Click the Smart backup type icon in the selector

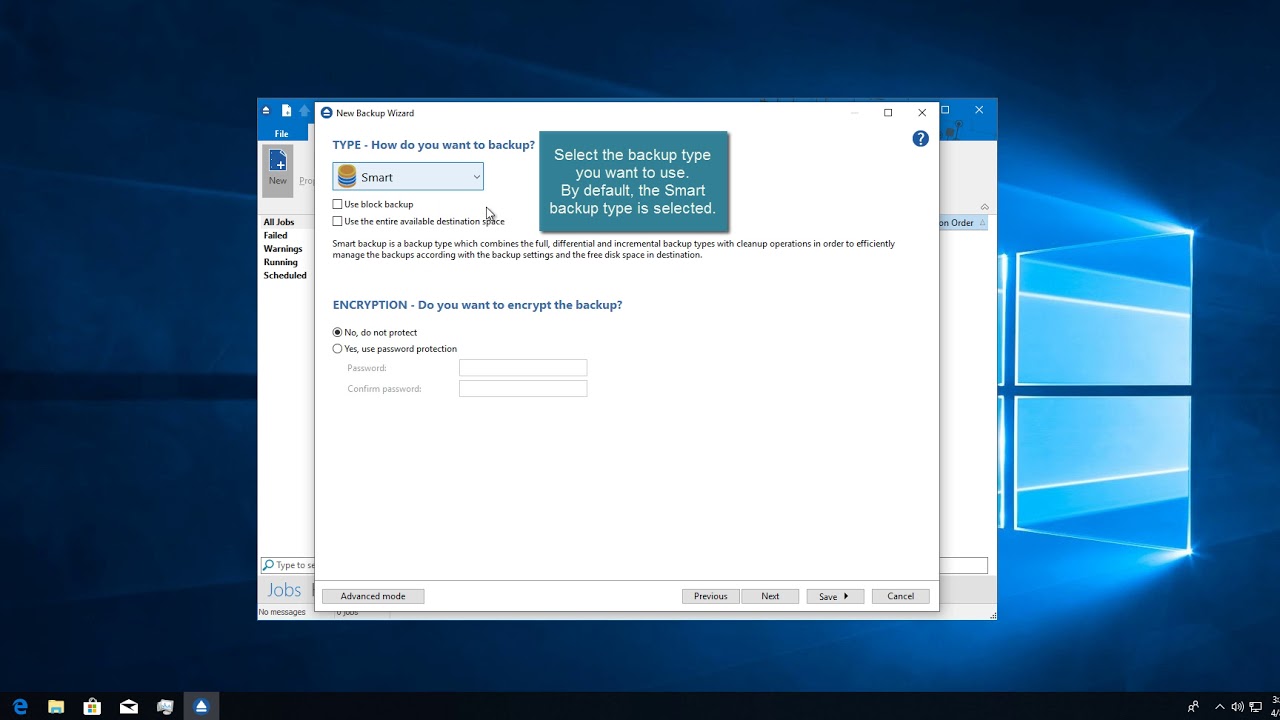[345, 176]
